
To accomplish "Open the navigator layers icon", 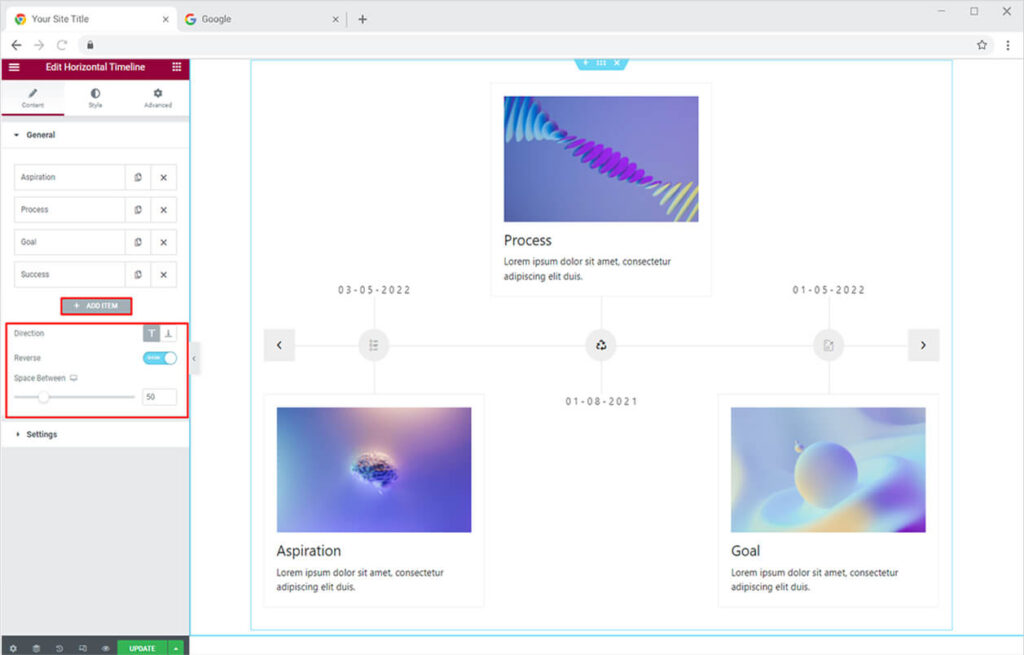I will (x=36, y=648).
